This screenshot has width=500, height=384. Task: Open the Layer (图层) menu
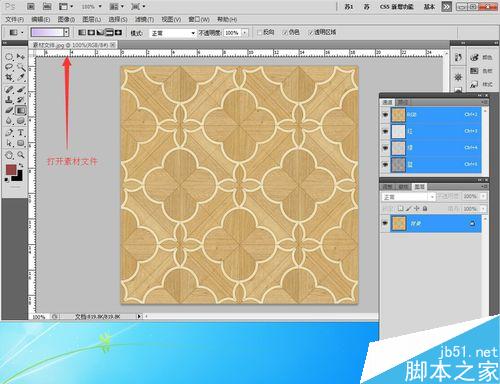pos(92,20)
